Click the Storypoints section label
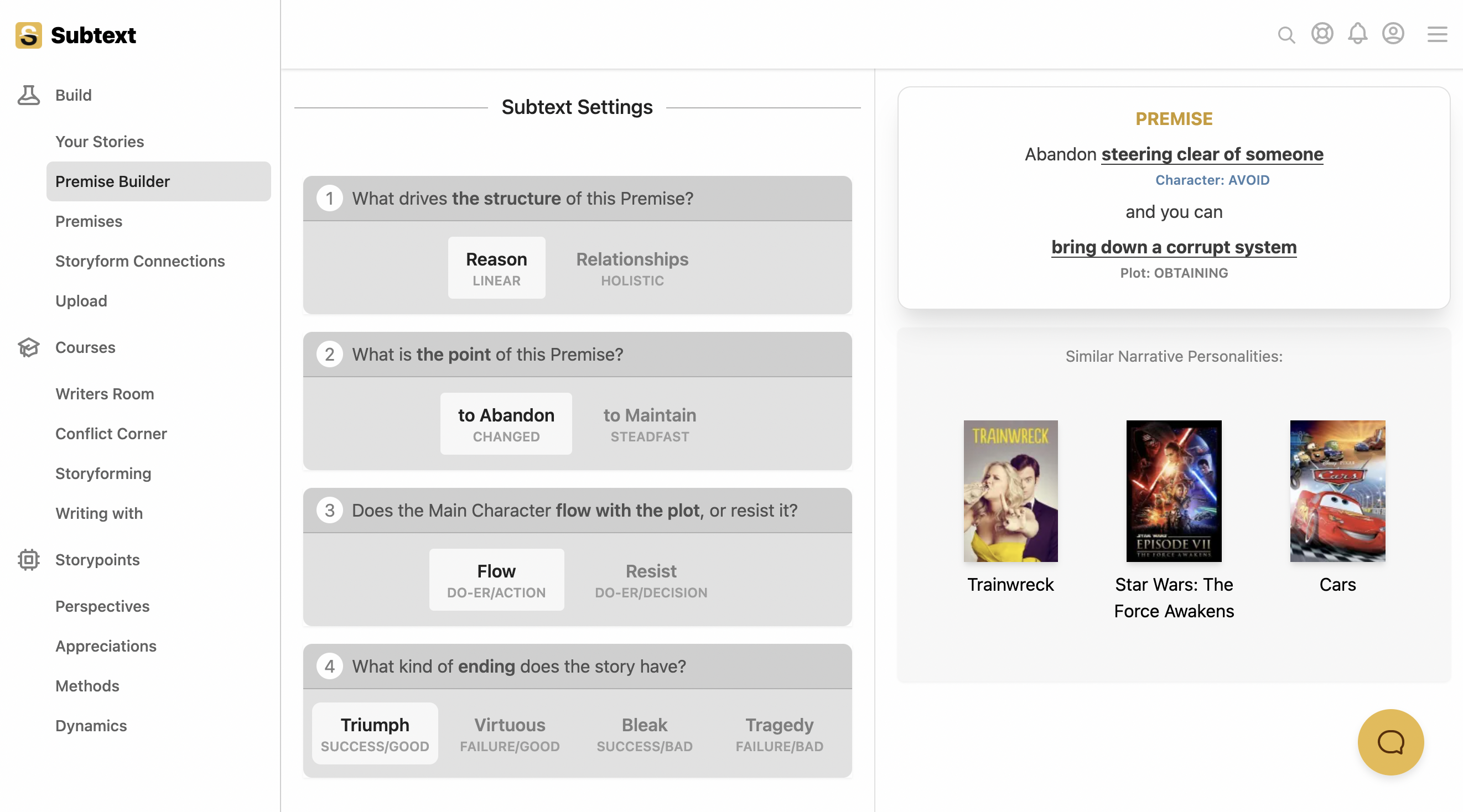The image size is (1463, 812). pos(97,560)
